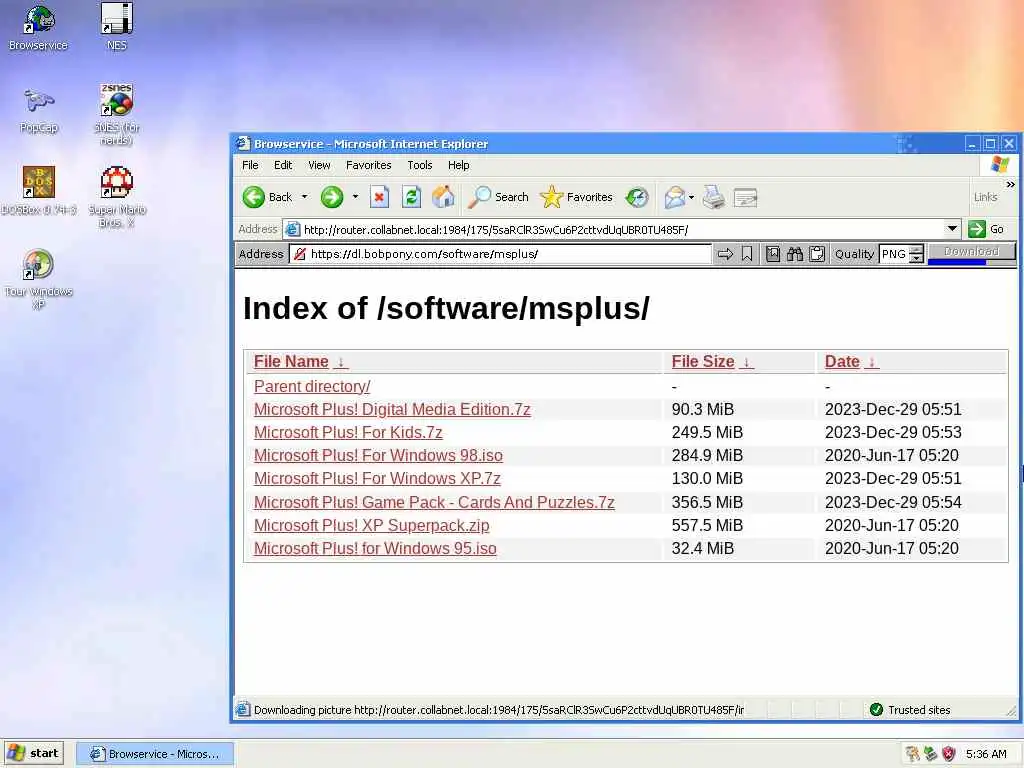Expand the toolbar overflow chevron above Links

(1010, 185)
